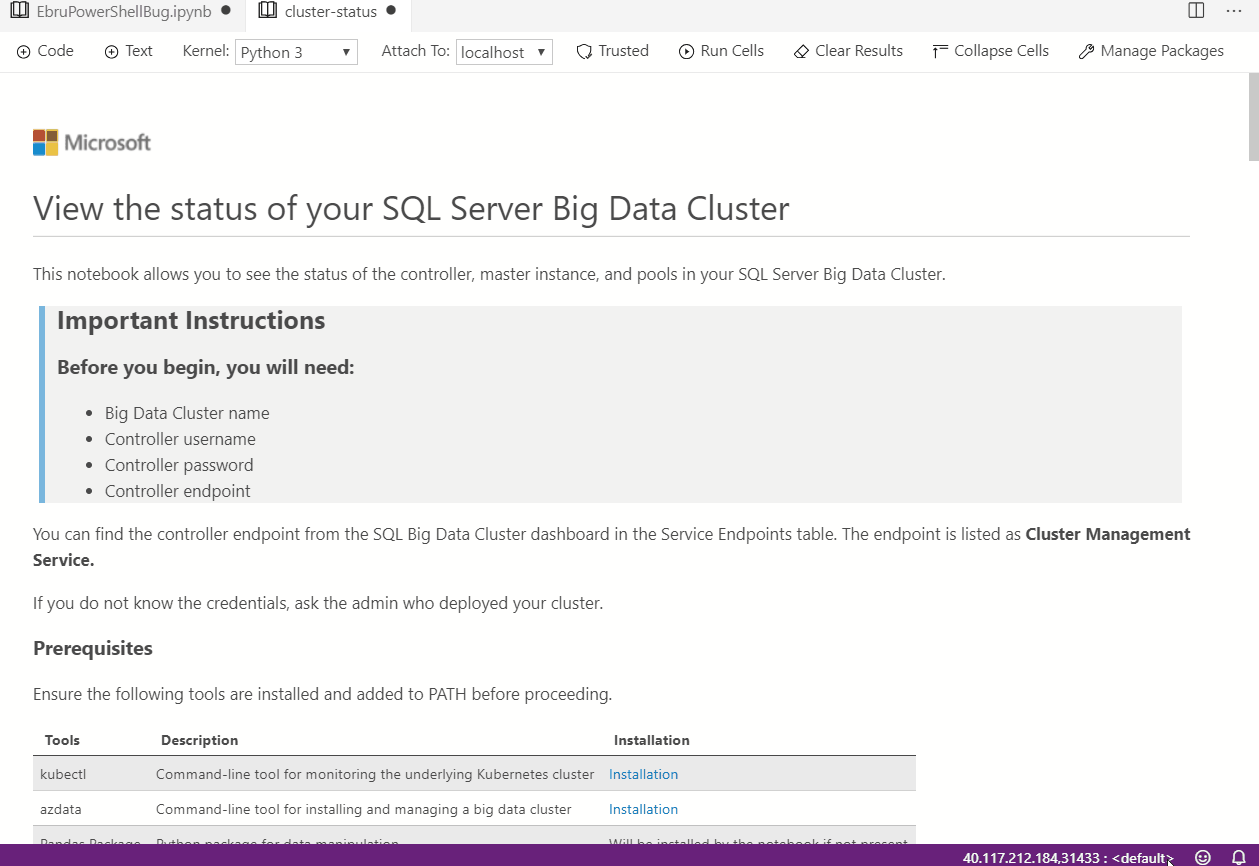Clear Results with the eraser icon
The height and width of the screenshot is (866, 1259).
coord(847,51)
